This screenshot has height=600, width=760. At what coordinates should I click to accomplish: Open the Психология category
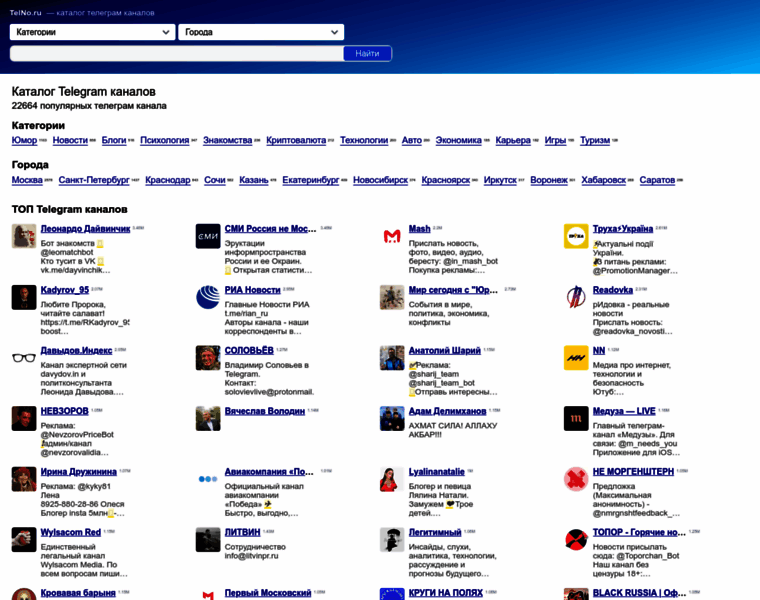(x=165, y=140)
